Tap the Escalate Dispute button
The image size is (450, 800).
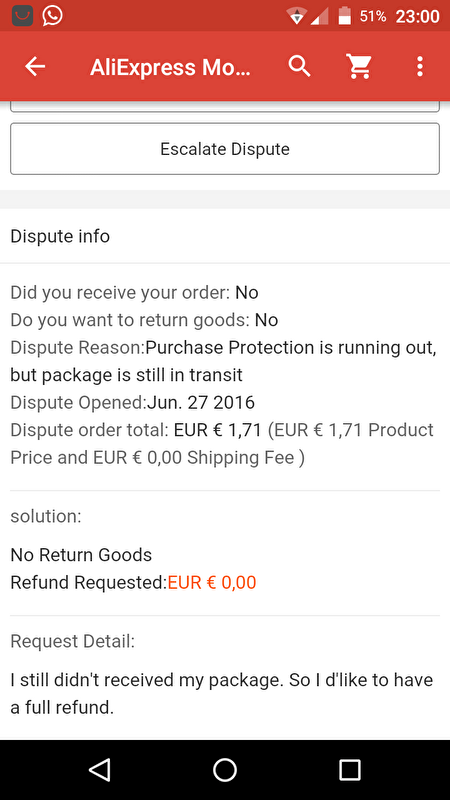point(225,149)
